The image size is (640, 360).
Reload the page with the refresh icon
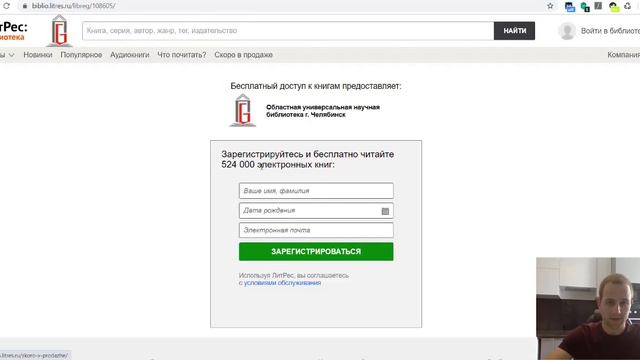6,6
